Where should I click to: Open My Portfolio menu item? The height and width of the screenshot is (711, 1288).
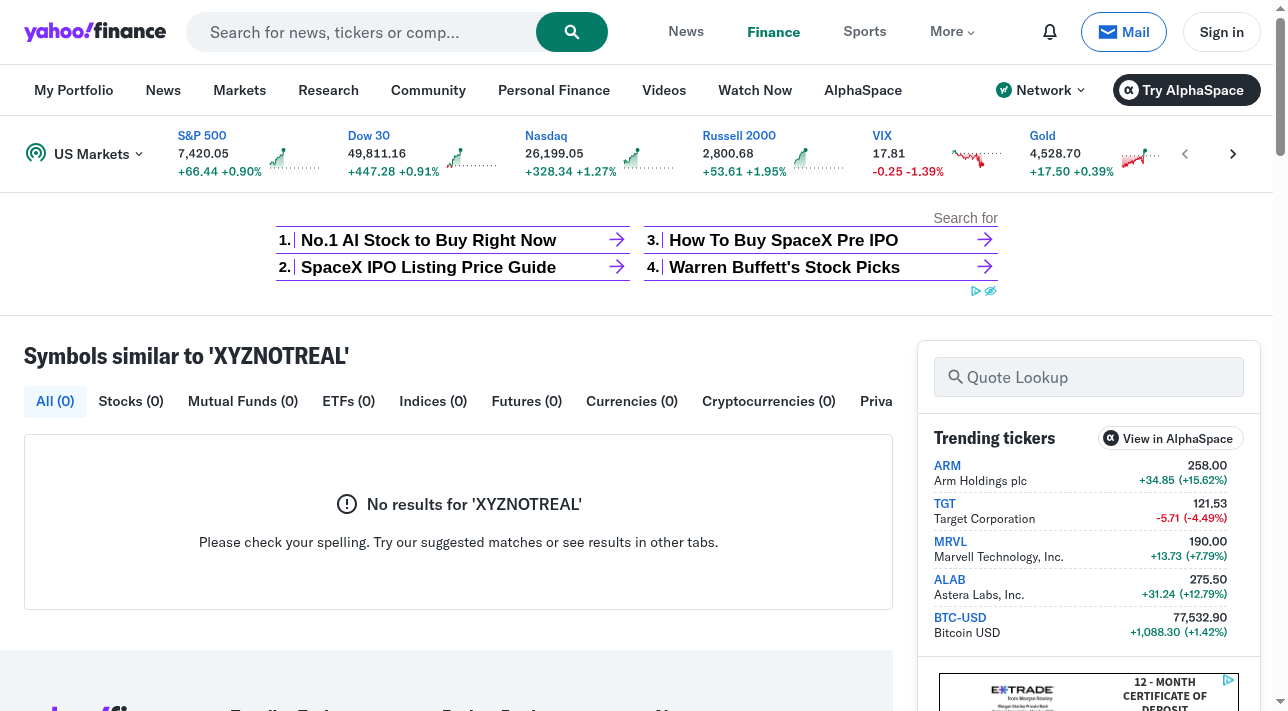click(x=74, y=90)
